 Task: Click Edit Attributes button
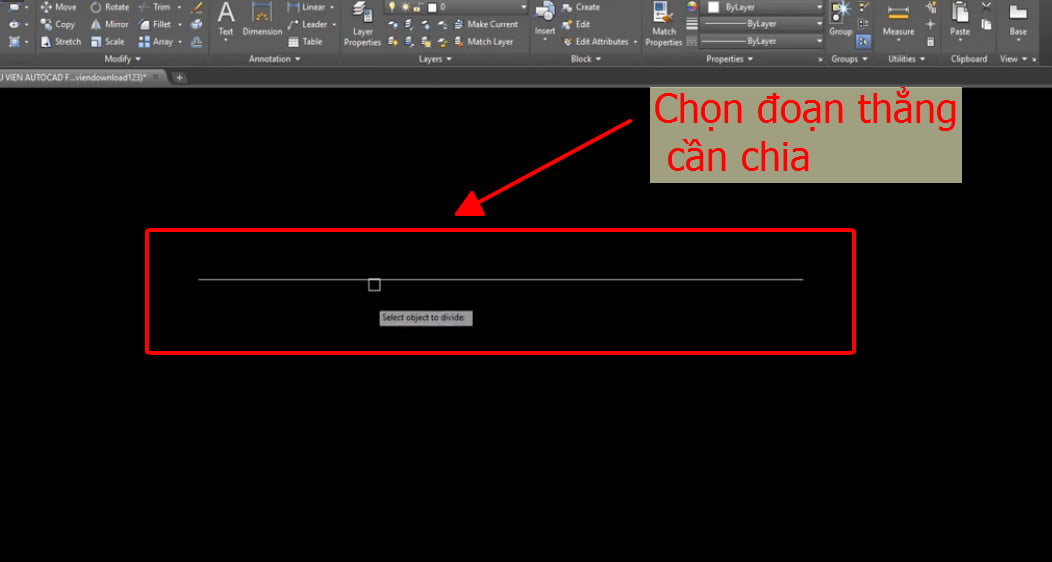[x=595, y=42]
